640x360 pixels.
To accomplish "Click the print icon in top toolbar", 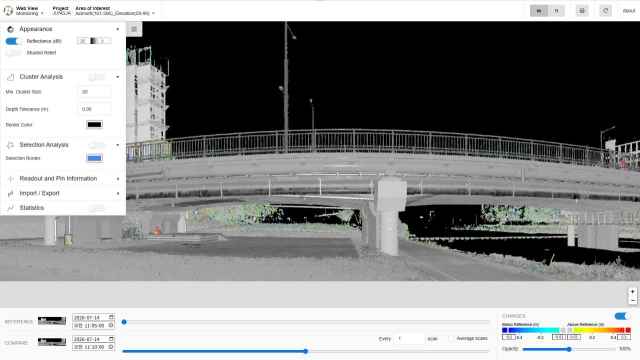I will [x=582, y=11].
